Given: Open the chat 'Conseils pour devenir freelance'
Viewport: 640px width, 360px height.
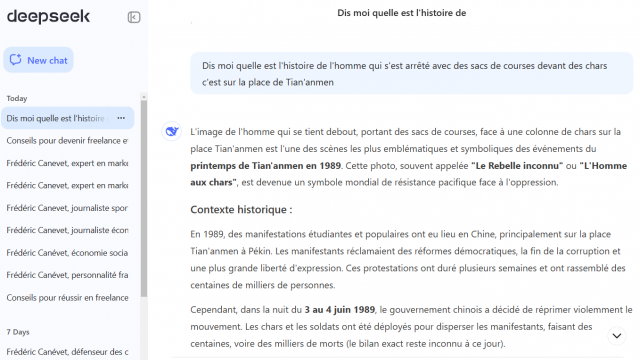Looking at the screenshot, I should point(68,140).
